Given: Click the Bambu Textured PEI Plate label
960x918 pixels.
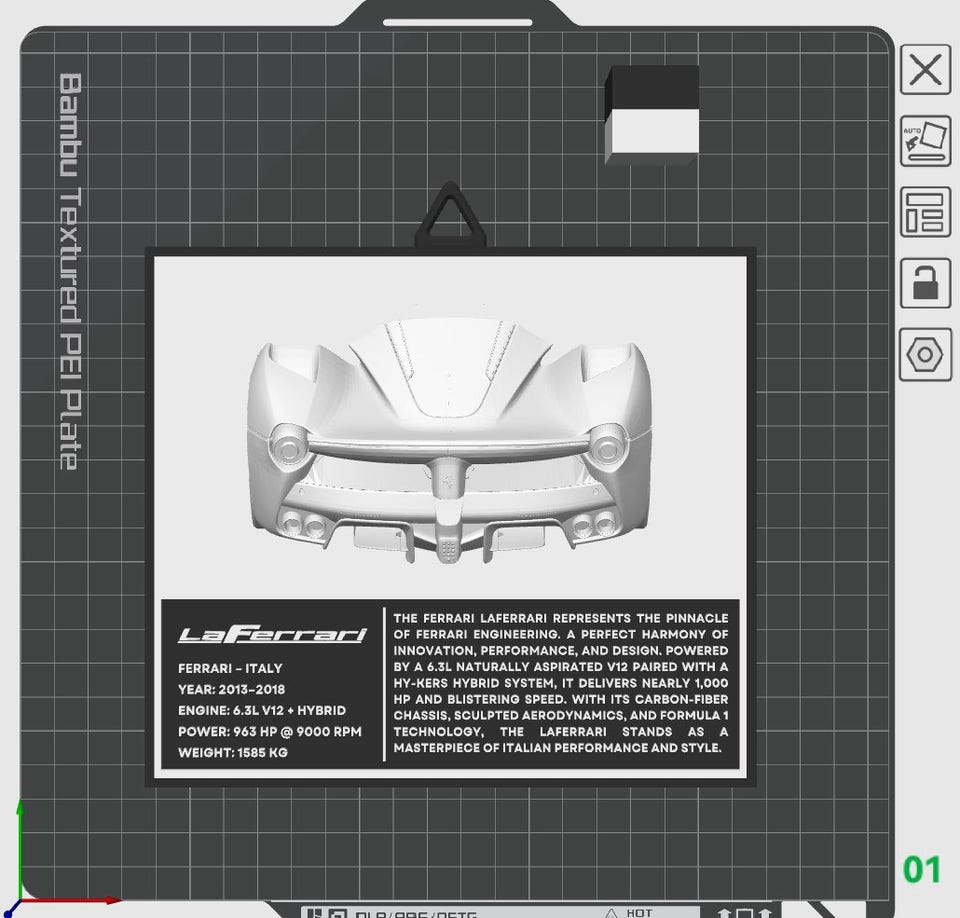Looking at the screenshot, I should (70, 272).
